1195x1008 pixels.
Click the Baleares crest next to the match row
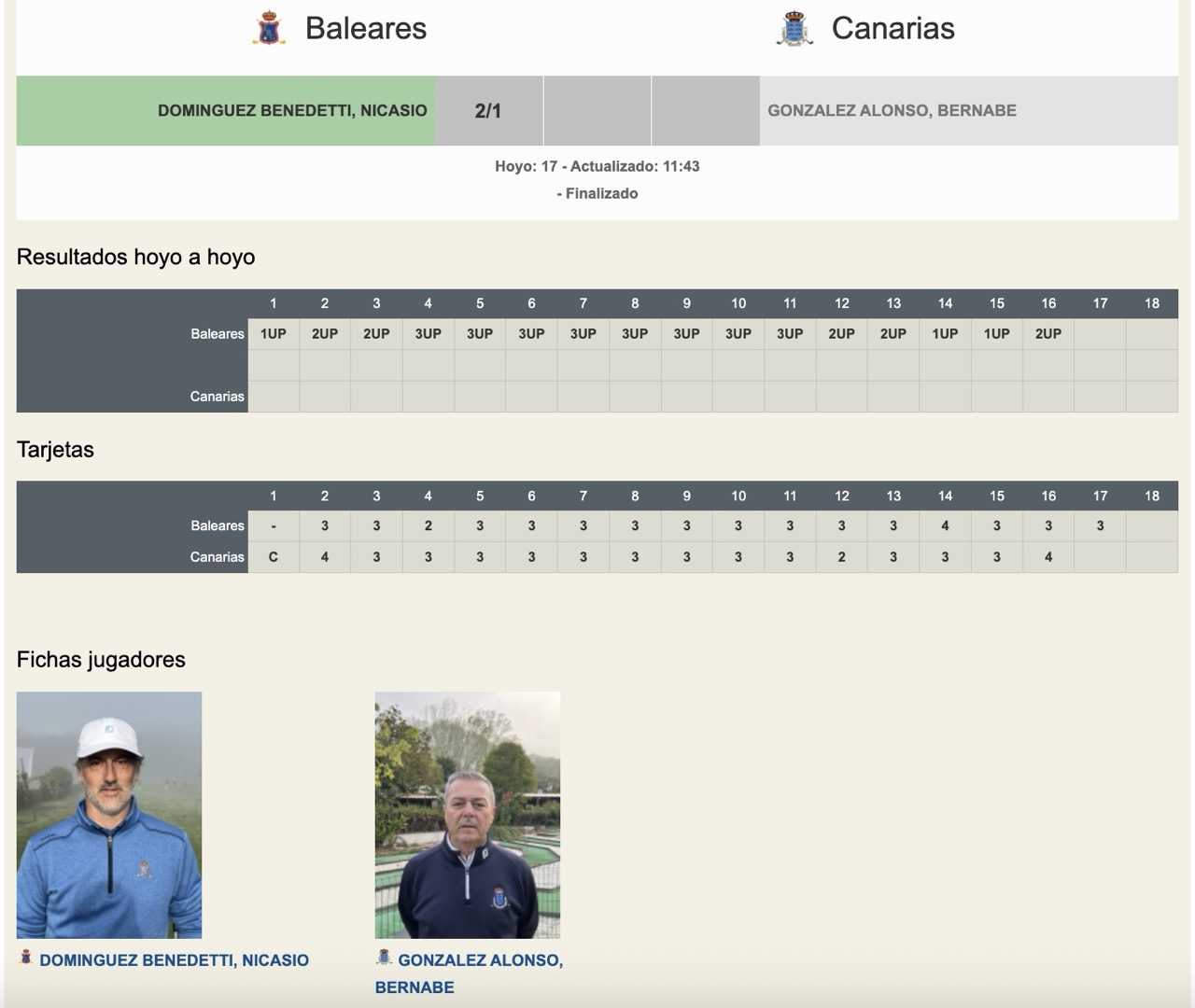[271, 29]
